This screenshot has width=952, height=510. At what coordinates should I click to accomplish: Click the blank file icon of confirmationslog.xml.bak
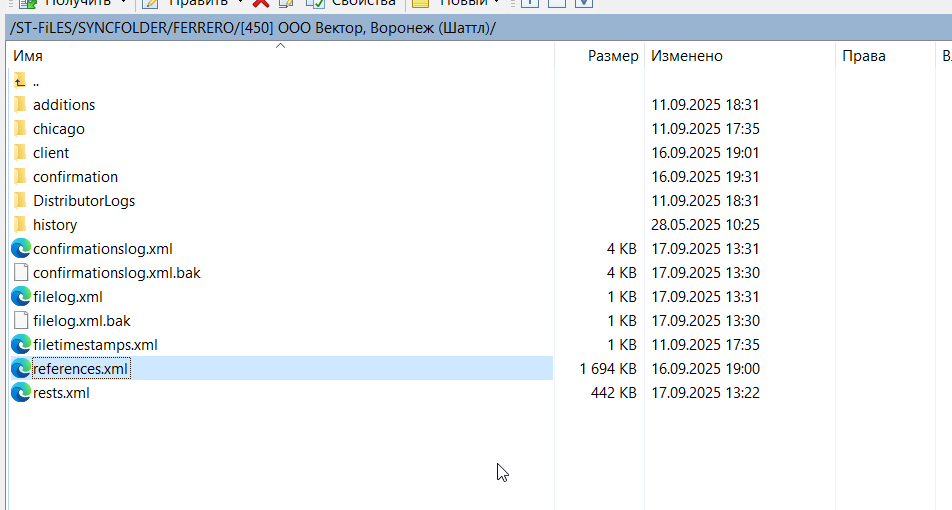pyautogui.click(x=21, y=273)
